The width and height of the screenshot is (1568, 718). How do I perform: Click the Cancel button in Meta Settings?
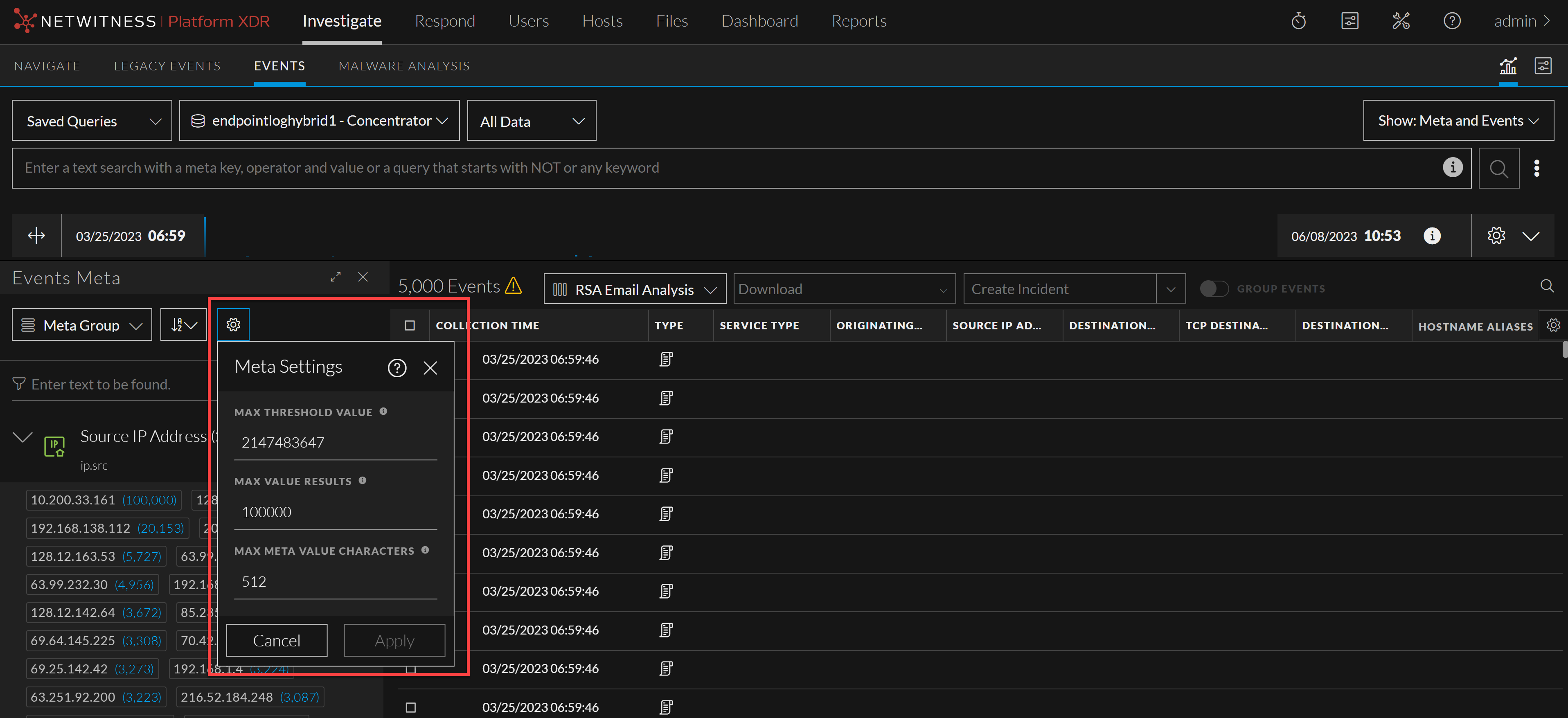(x=276, y=640)
